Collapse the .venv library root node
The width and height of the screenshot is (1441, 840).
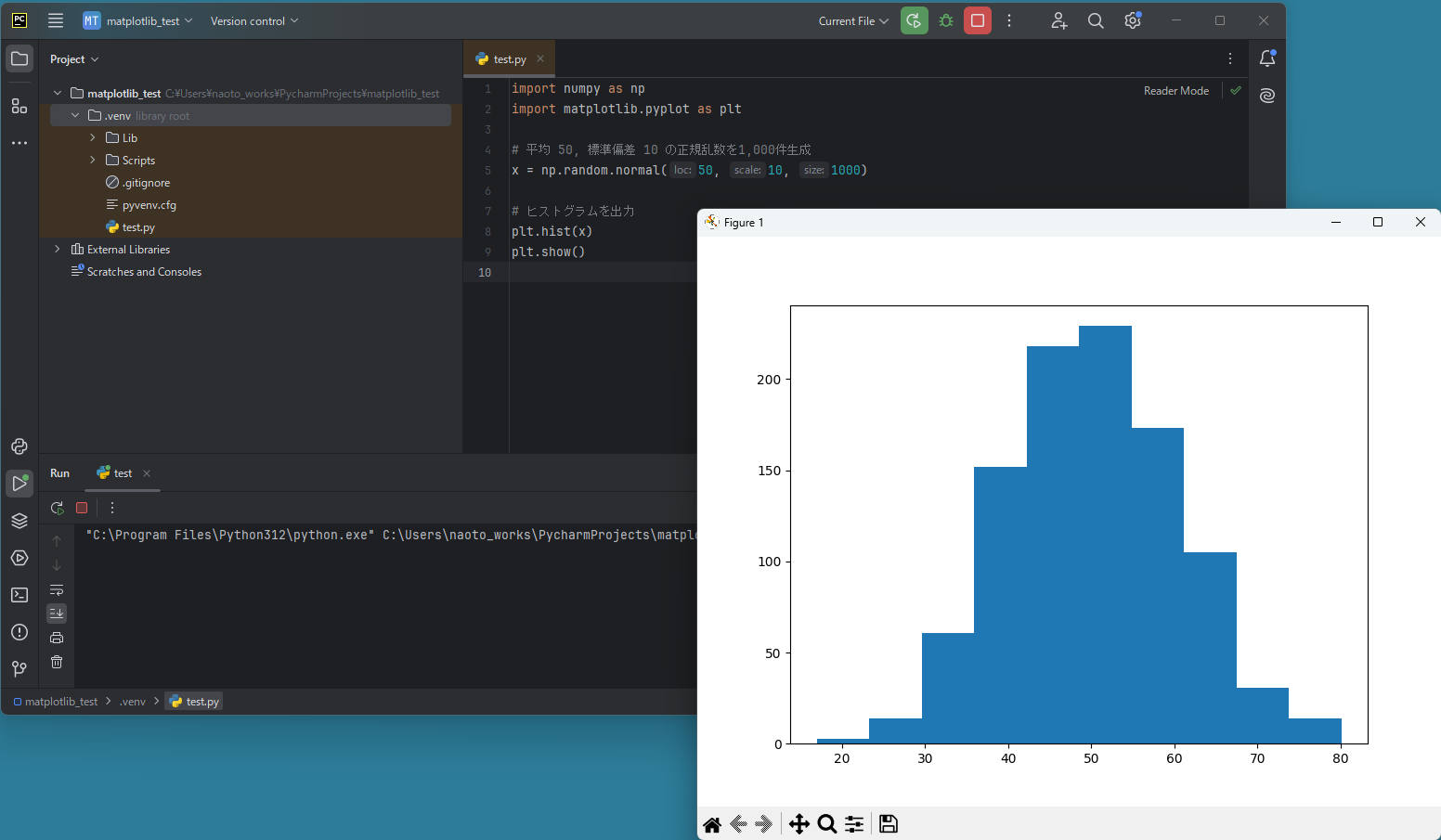76,115
